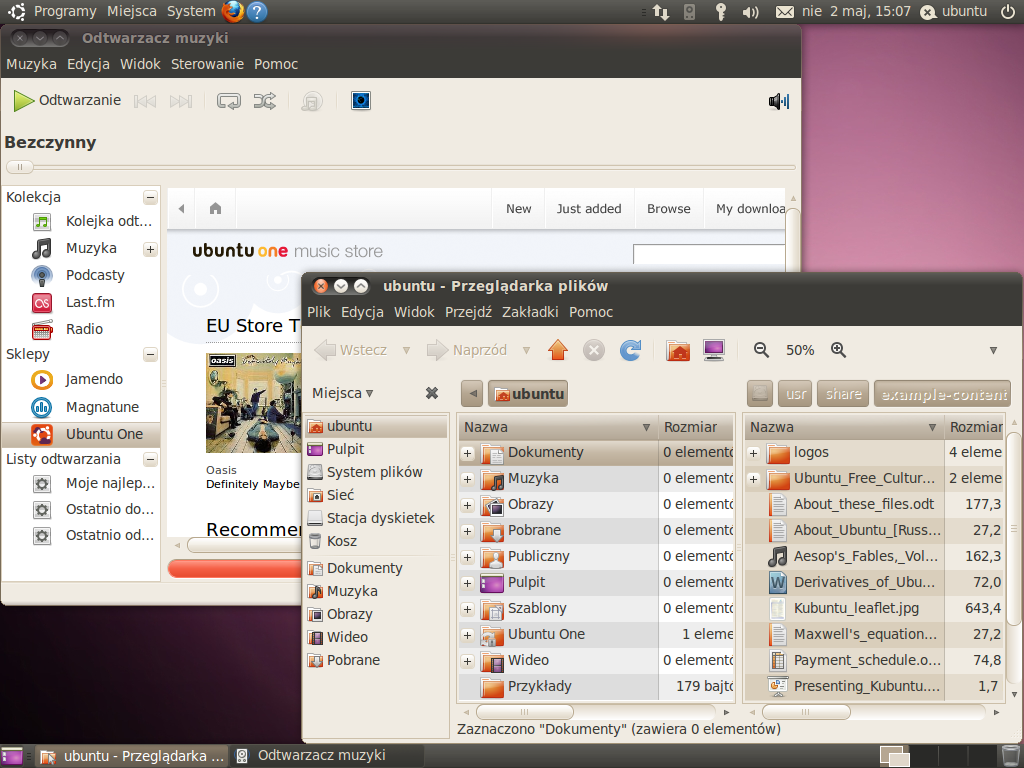Collapse the Sklepy section
The image size is (1024, 768).
tap(150, 355)
